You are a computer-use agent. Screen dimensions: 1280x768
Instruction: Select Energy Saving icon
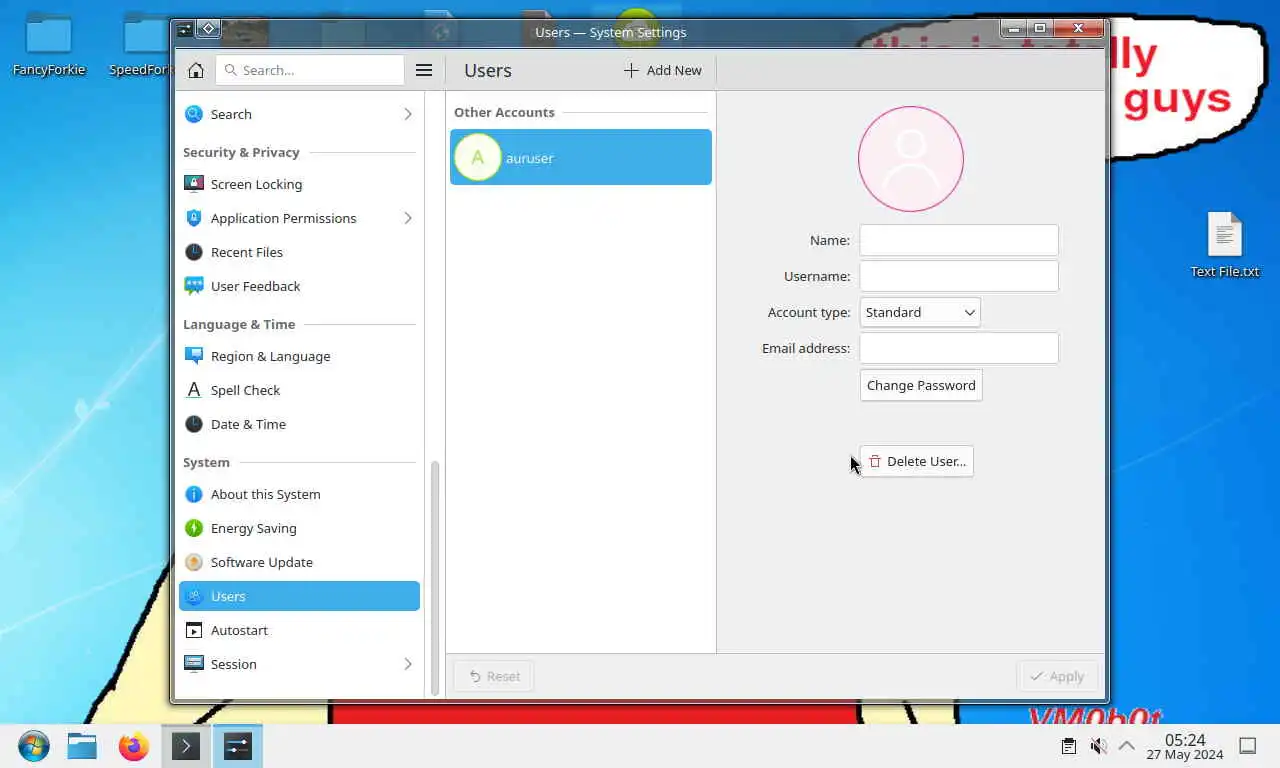(x=194, y=528)
